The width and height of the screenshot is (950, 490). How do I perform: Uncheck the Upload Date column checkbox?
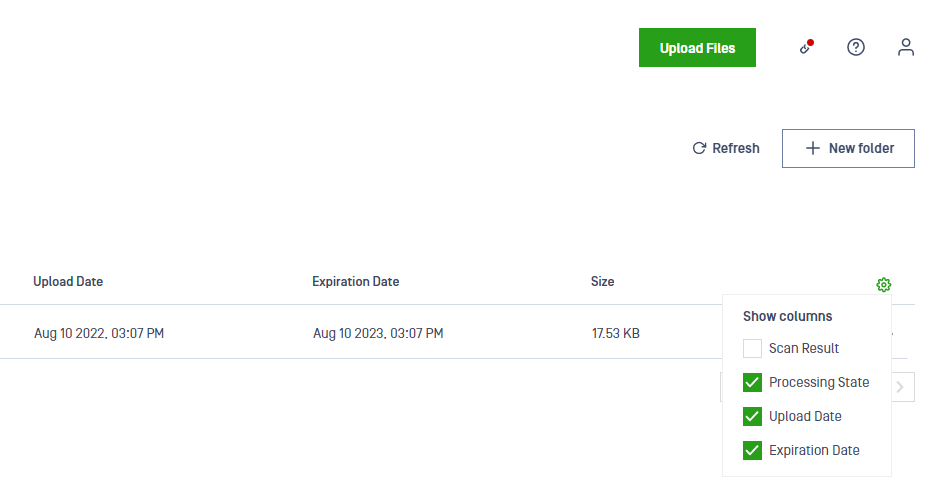tap(752, 416)
